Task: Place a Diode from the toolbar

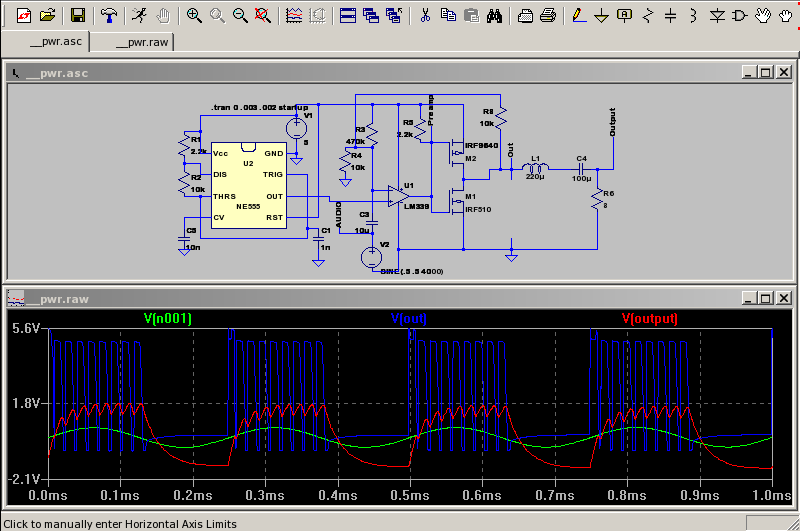Action: pos(717,16)
